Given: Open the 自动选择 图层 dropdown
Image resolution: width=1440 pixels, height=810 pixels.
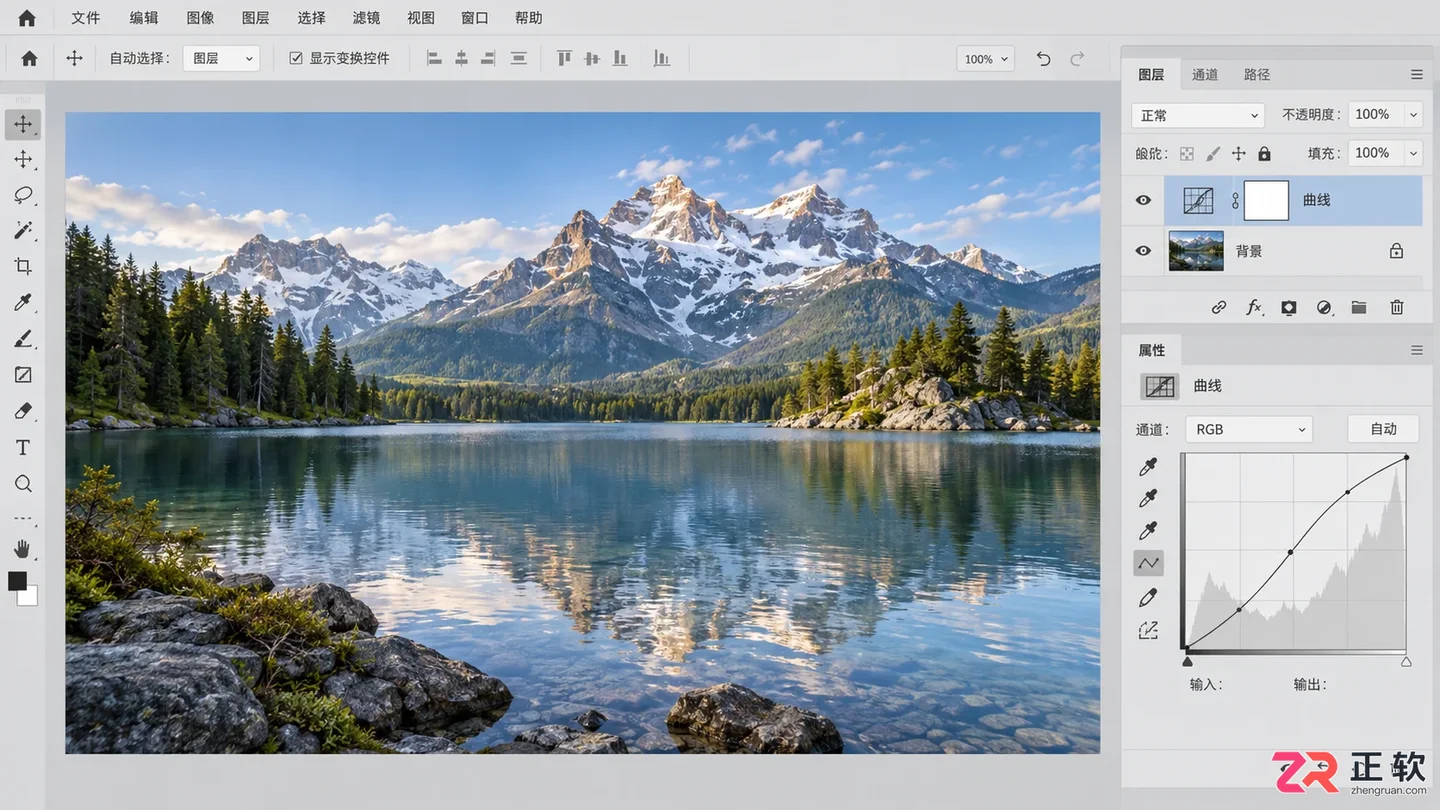Looking at the screenshot, I should pyautogui.click(x=221, y=59).
